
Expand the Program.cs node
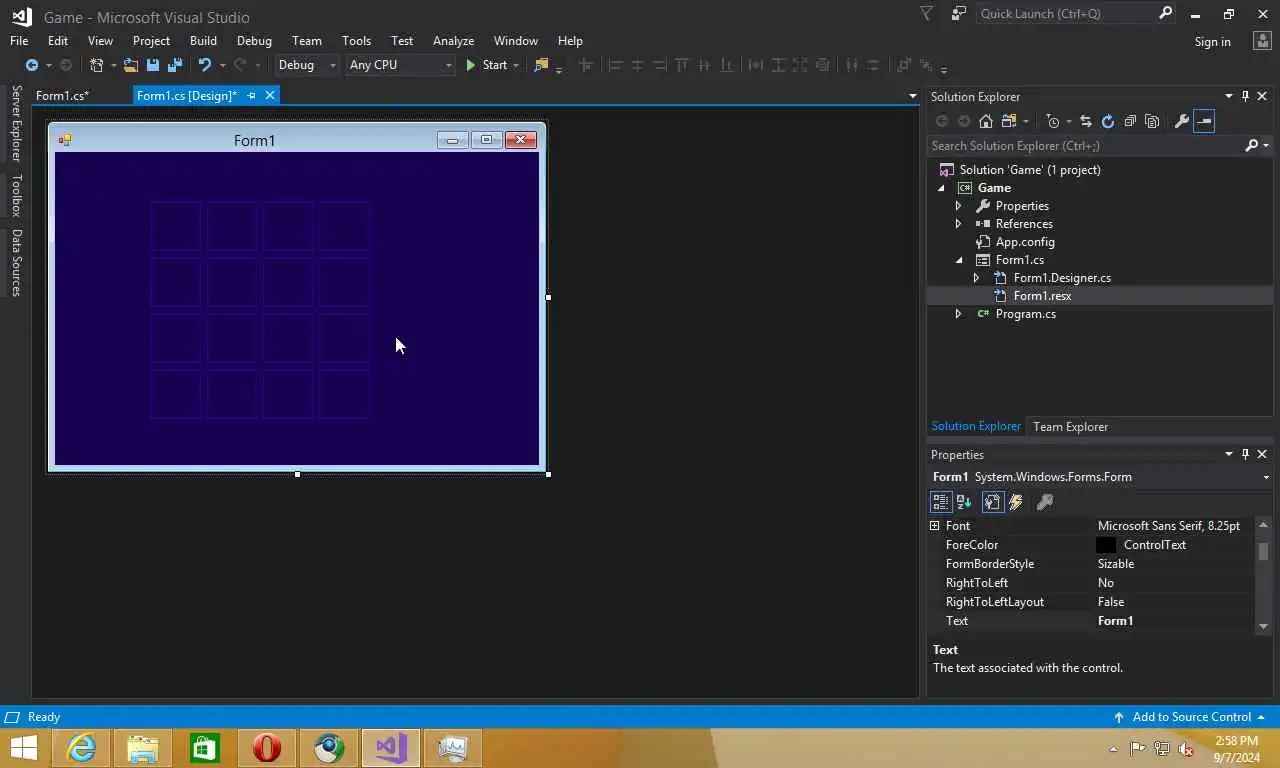[x=958, y=314]
